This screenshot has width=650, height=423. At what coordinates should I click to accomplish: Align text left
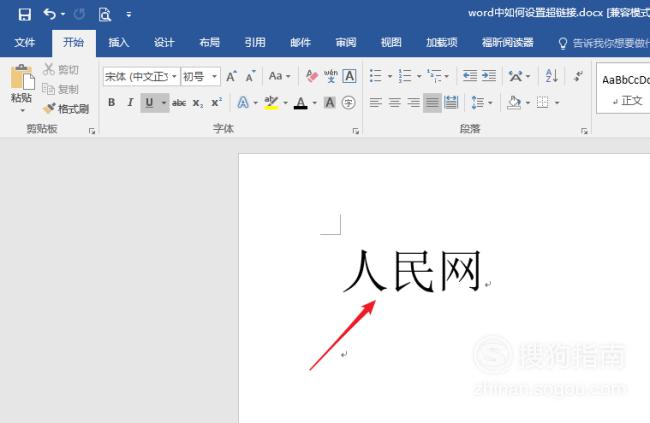point(376,102)
